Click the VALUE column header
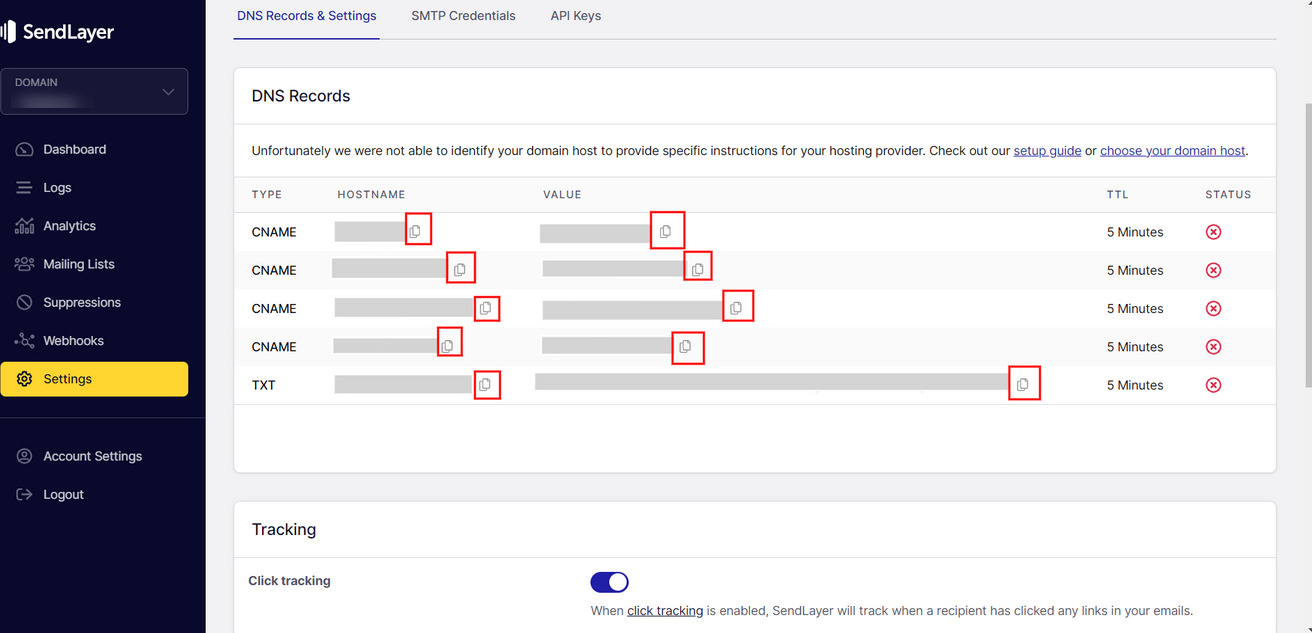Viewport: 1312px width, 633px height. coord(562,194)
